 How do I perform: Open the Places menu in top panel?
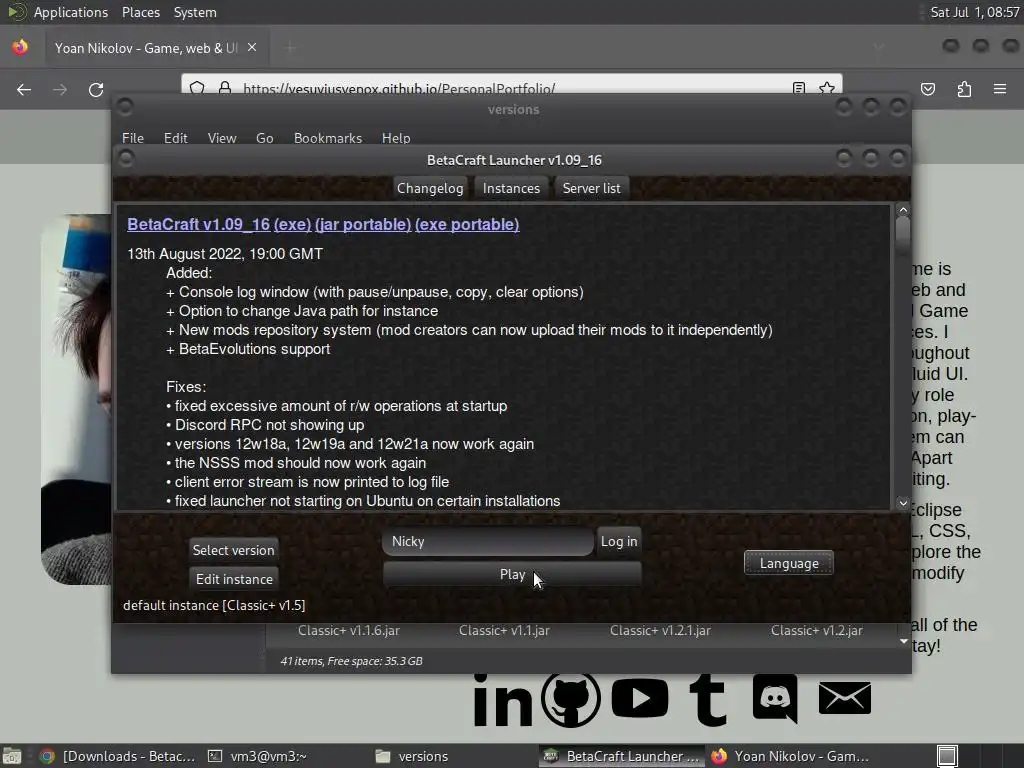click(140, 12)
